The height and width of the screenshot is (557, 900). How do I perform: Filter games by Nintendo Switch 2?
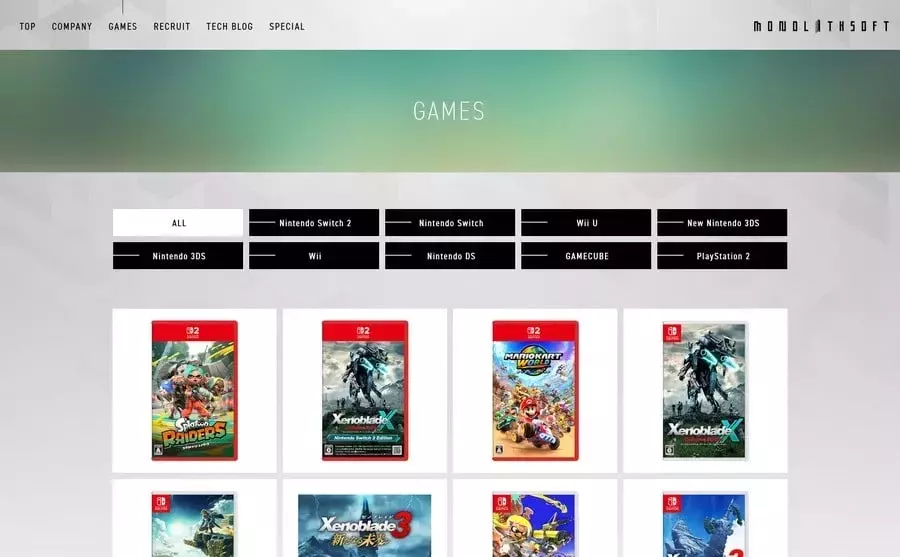point(314,223)
